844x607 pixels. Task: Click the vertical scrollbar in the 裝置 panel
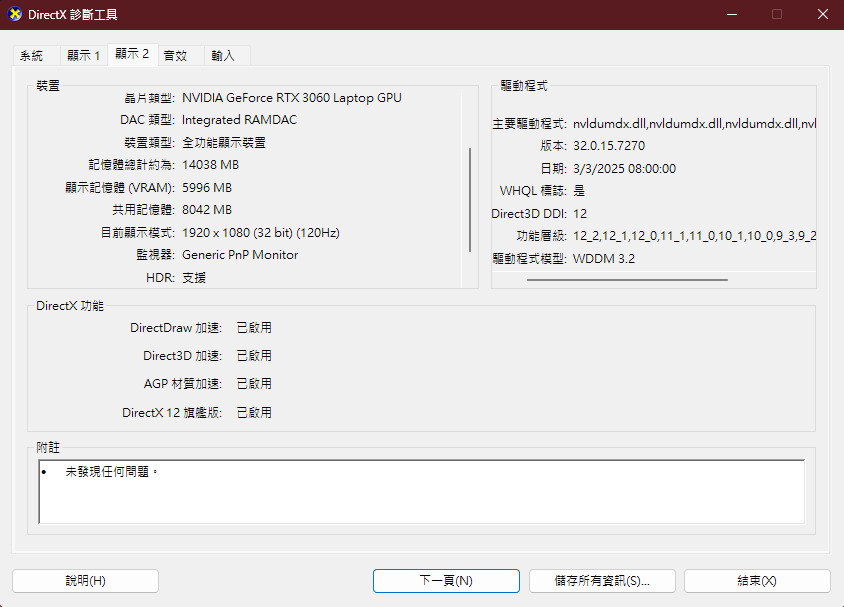[469, 200]
